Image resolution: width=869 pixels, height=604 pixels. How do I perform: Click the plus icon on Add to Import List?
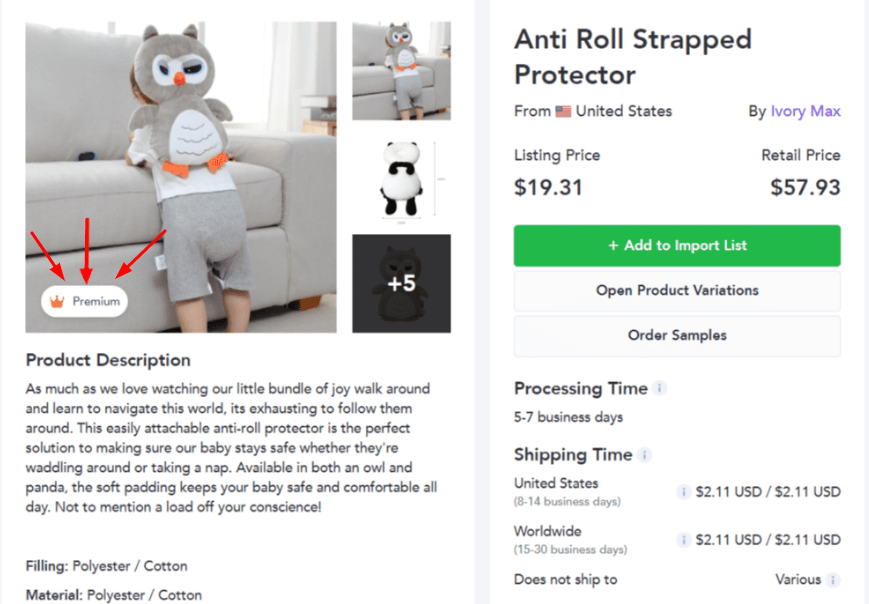(613, 245)
